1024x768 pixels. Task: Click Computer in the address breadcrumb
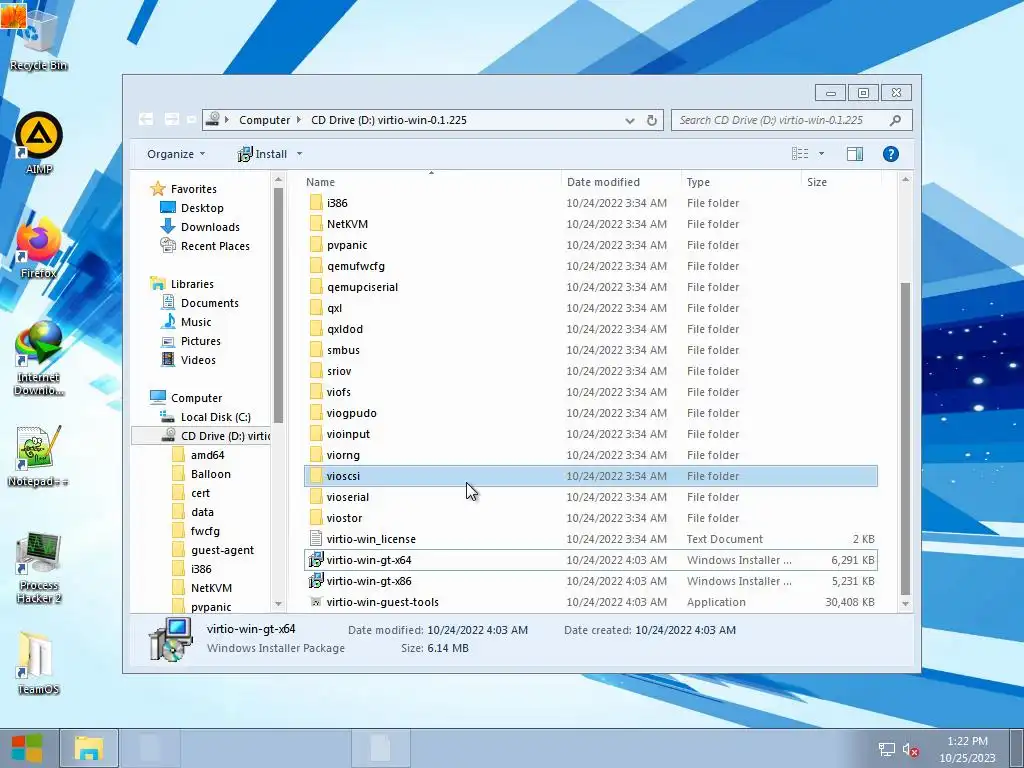pos(264,120)
